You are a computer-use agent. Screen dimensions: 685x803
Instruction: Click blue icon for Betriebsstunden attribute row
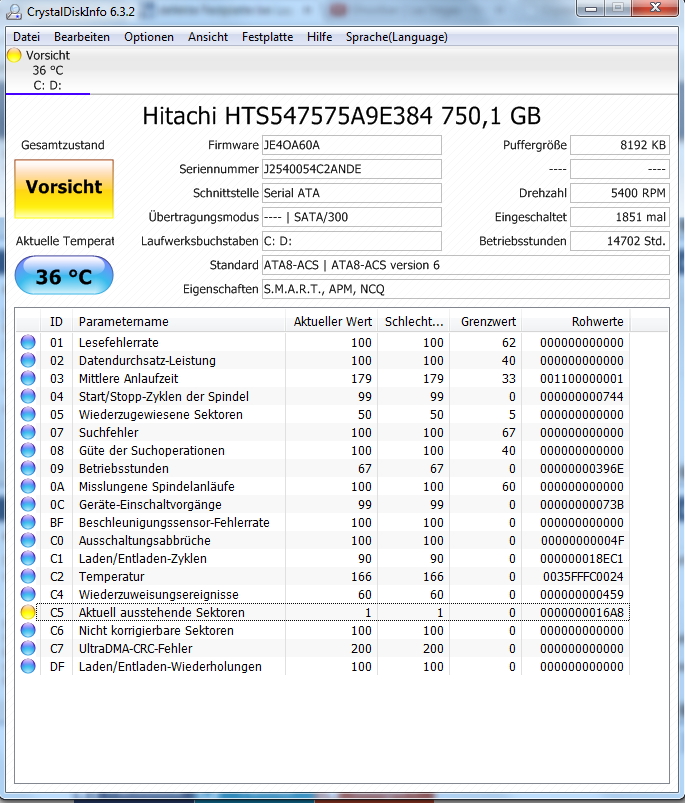(x=28, y=468)
